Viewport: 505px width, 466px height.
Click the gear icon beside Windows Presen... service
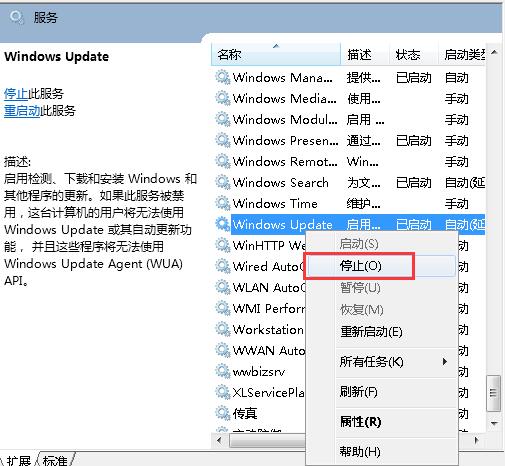click(x=222, y=140)
